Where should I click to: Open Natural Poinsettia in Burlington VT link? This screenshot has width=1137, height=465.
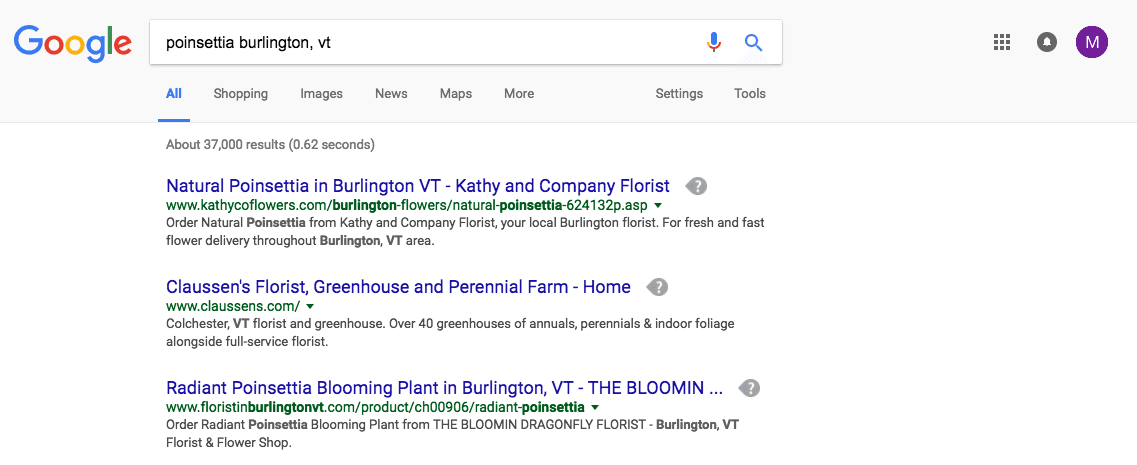tap(417, 186)
